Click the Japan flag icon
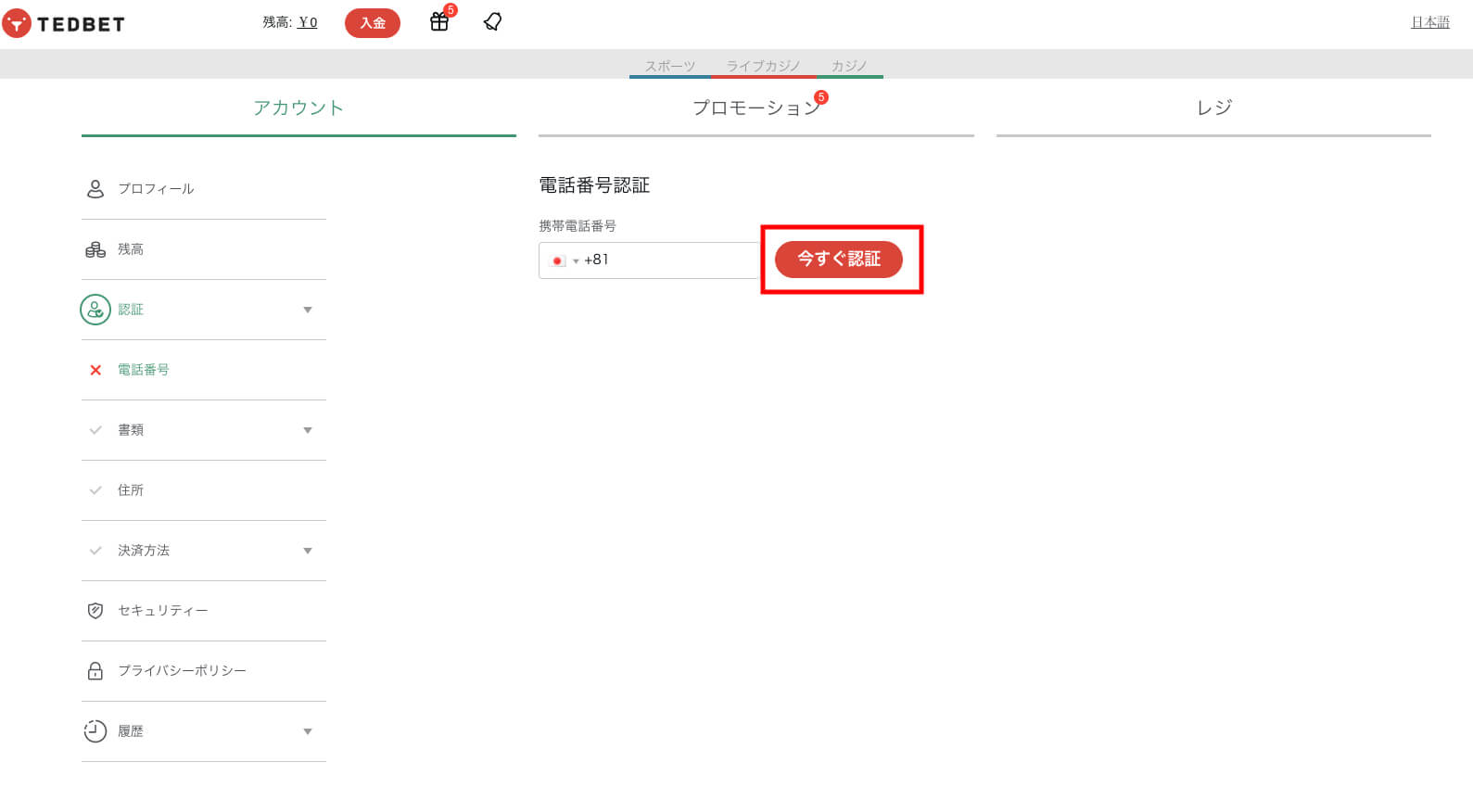This screenshot has height=812, width=1473. [x=558, y=260]
